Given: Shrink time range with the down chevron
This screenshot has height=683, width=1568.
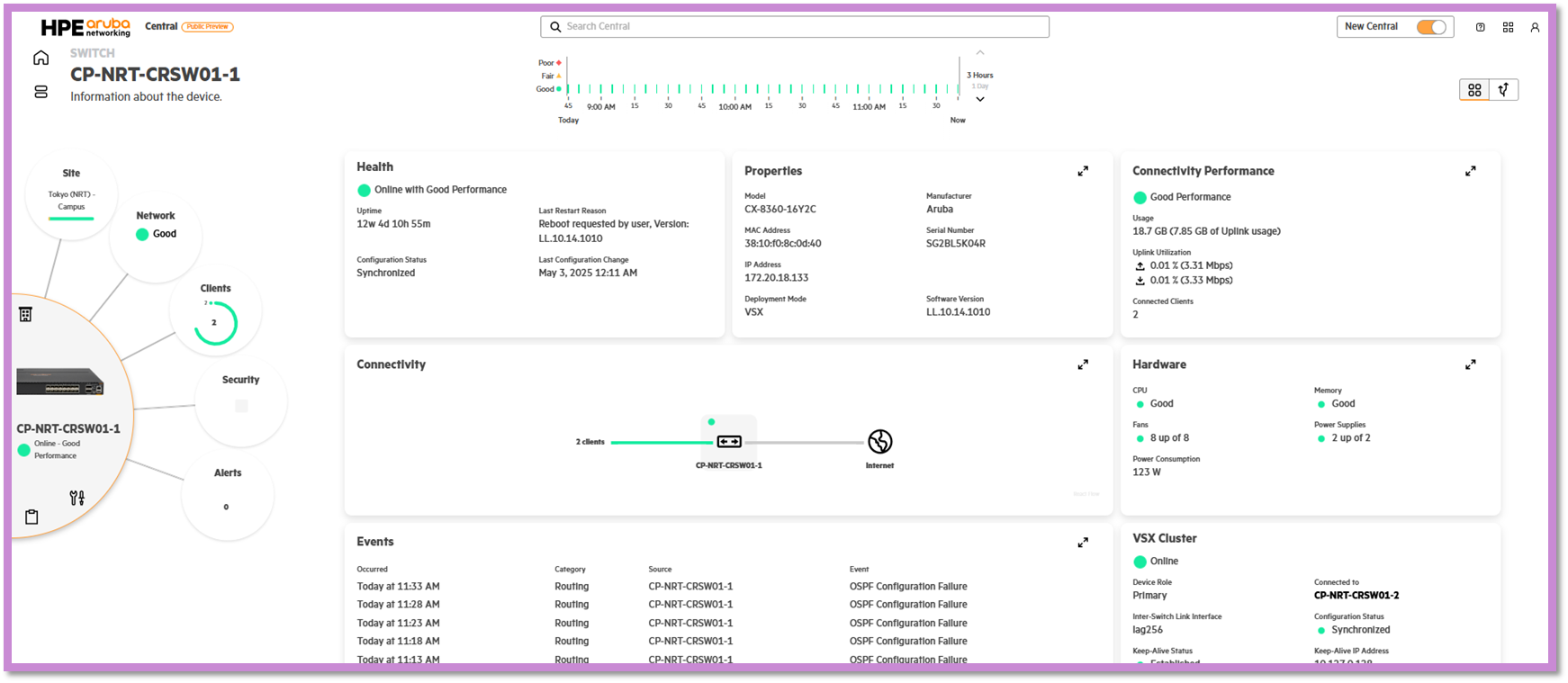Looking at the screenshot, I should 980,99.
